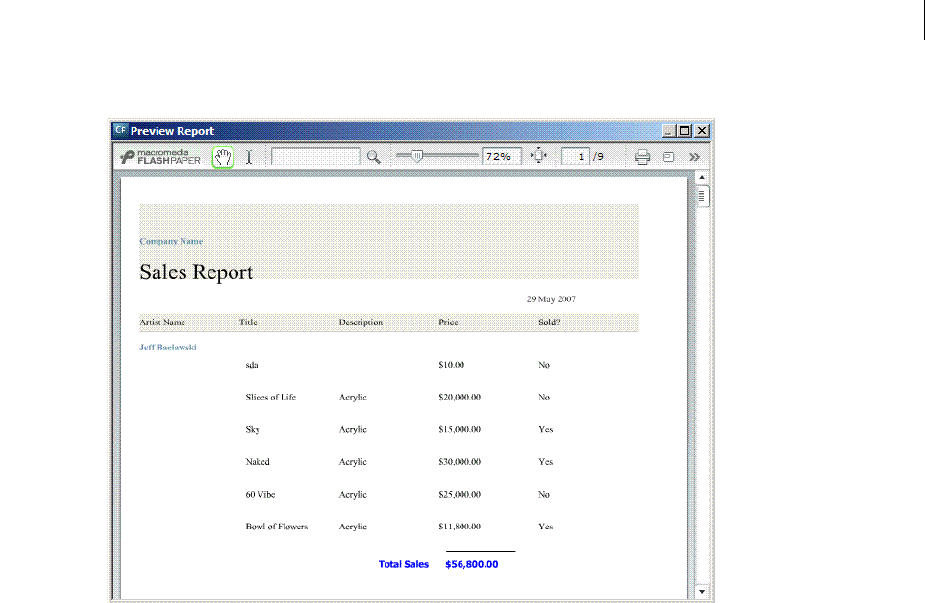
Task: Click the 'Sky' title entry
Action: click(252, 430)
